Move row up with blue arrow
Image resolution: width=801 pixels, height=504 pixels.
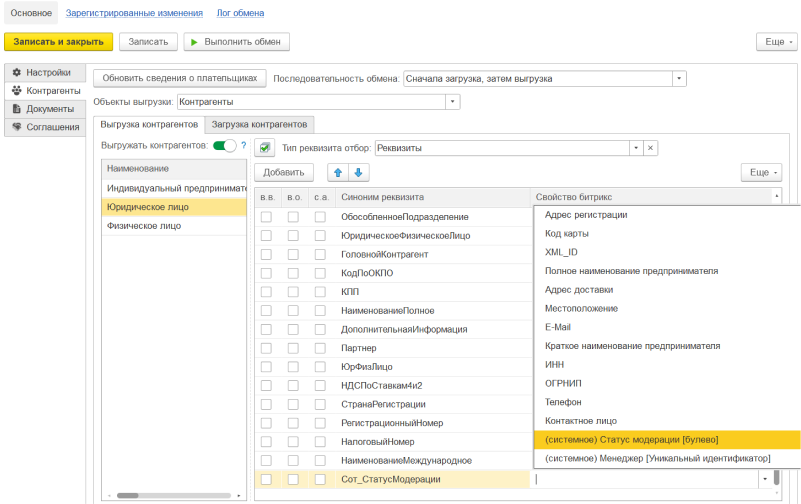pos(338,173)
